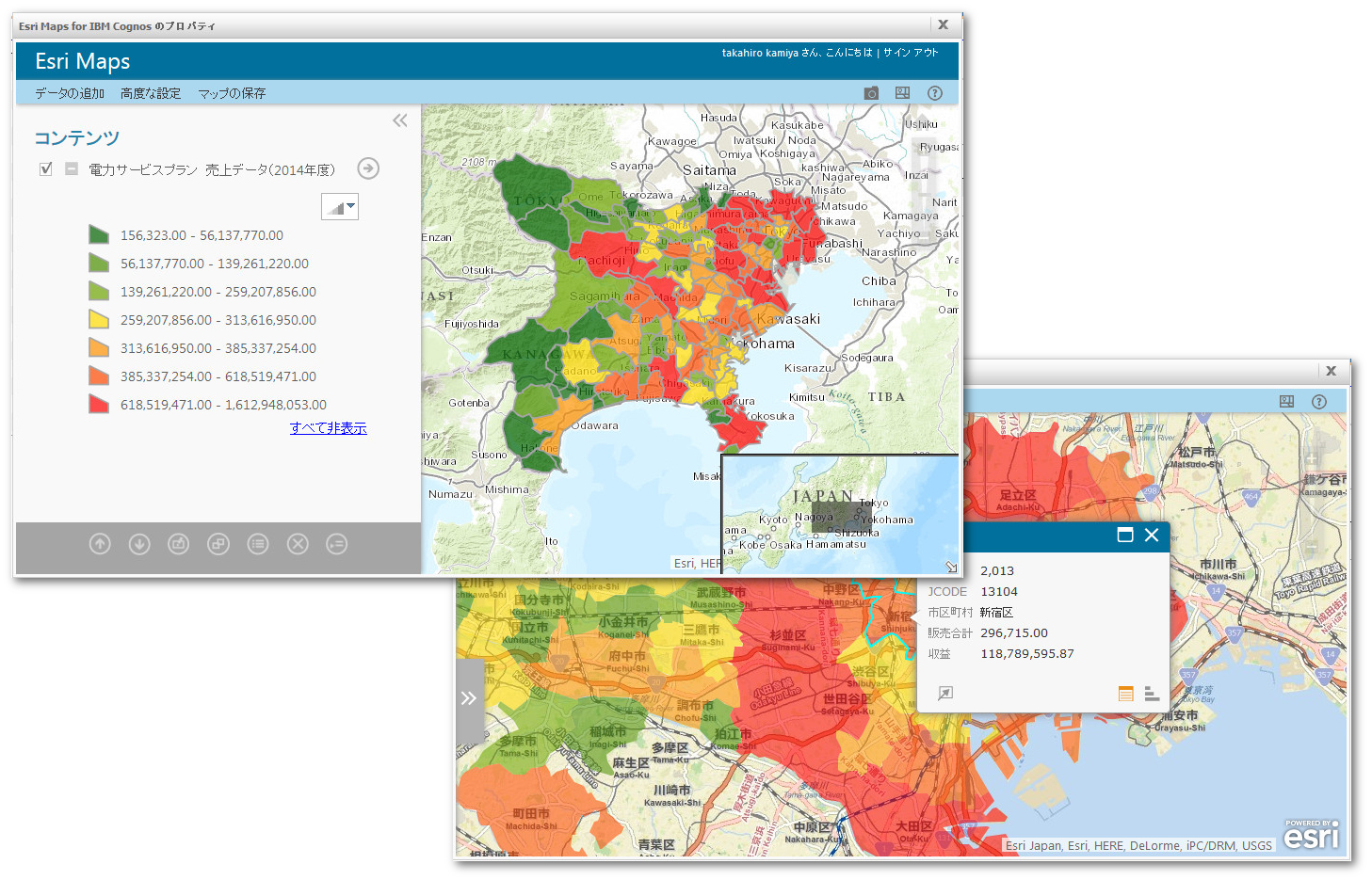Viewport: 1372px width, 880px height.
Task: Zoom out on the second map with minus button
Action: pos(1313,547)
